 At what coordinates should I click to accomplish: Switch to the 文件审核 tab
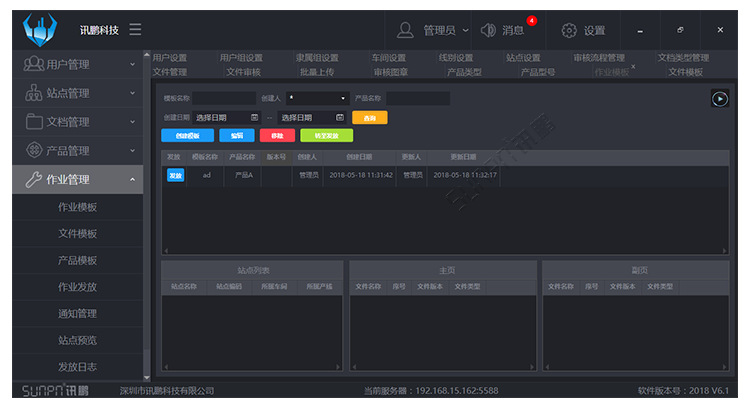[x=243, y=72]
